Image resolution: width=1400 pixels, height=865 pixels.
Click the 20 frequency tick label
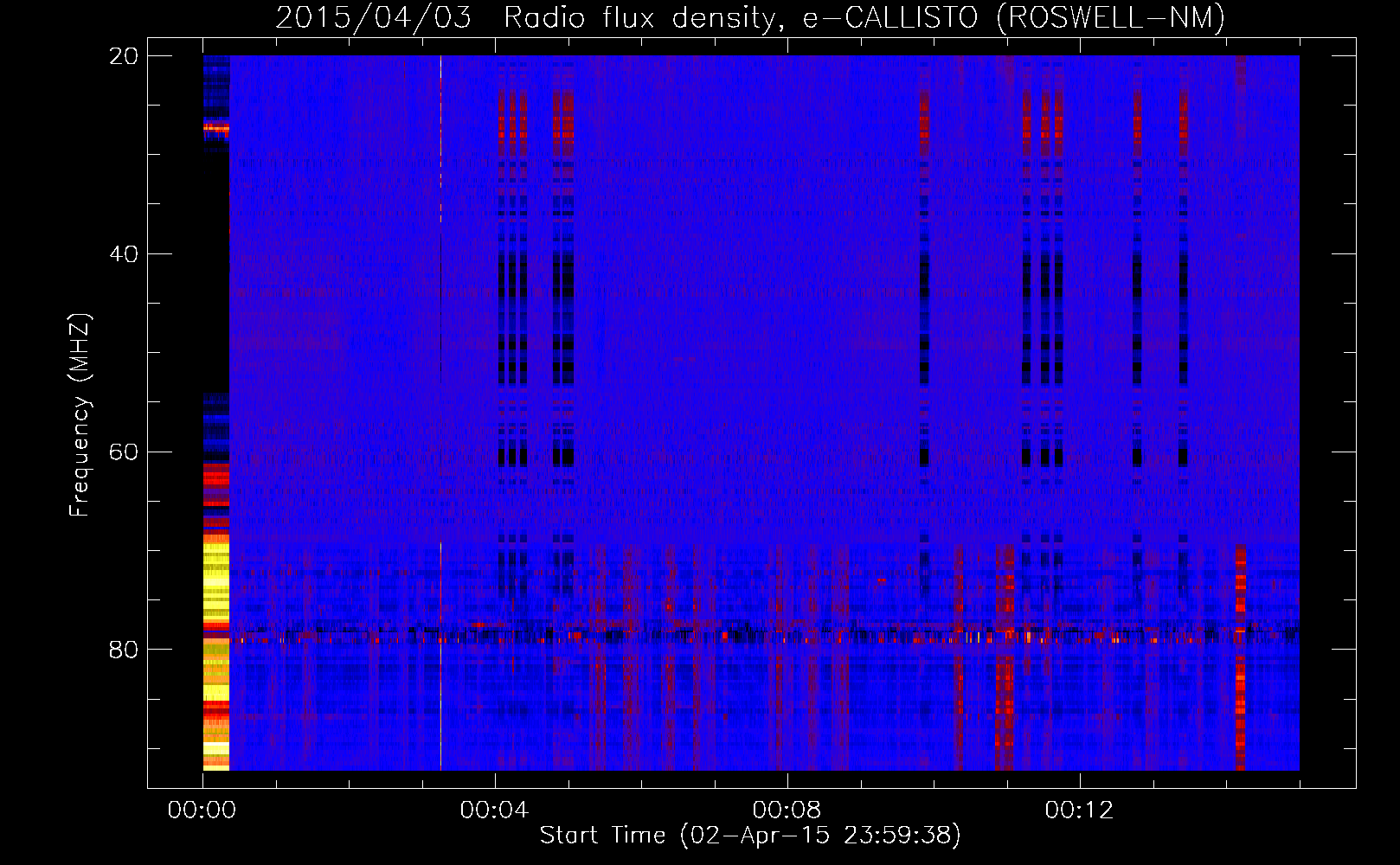point(125,56)
